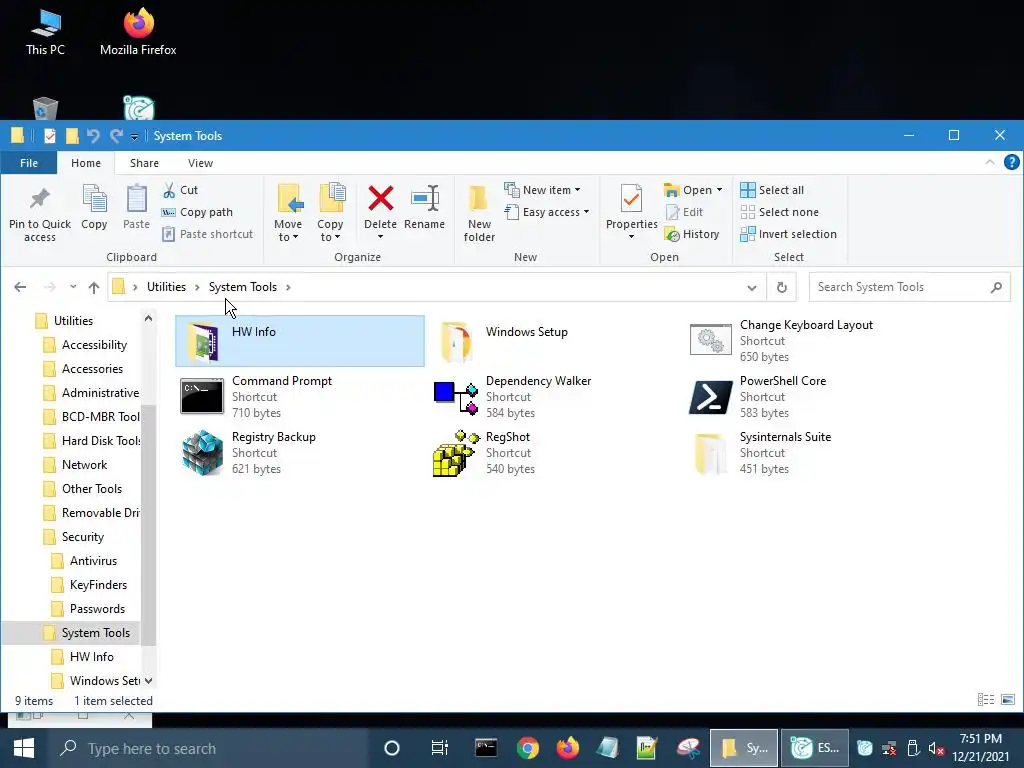Click the Undo icon in title bar
The image size is (1024, 768).
point(93,136)
